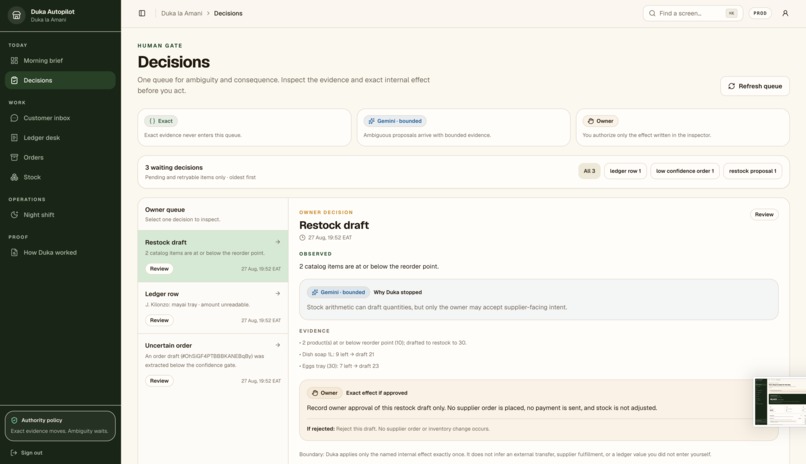Click Duka la Amani breadcrumb link

pos(181,13)
